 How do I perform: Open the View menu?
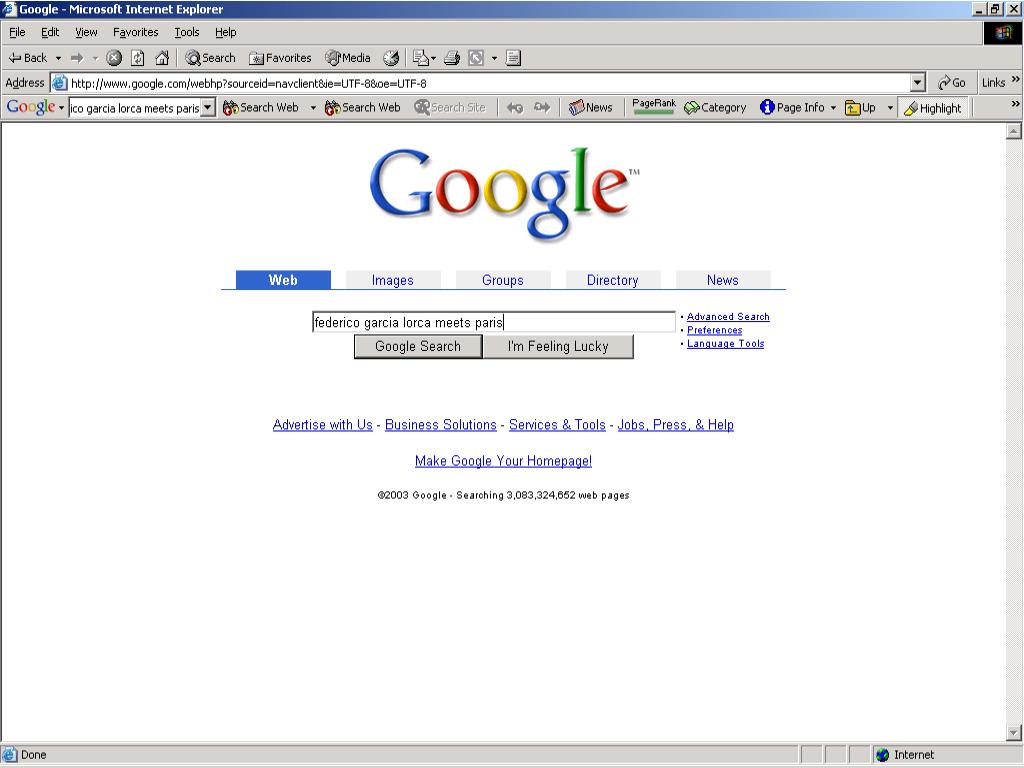(86, 32)
